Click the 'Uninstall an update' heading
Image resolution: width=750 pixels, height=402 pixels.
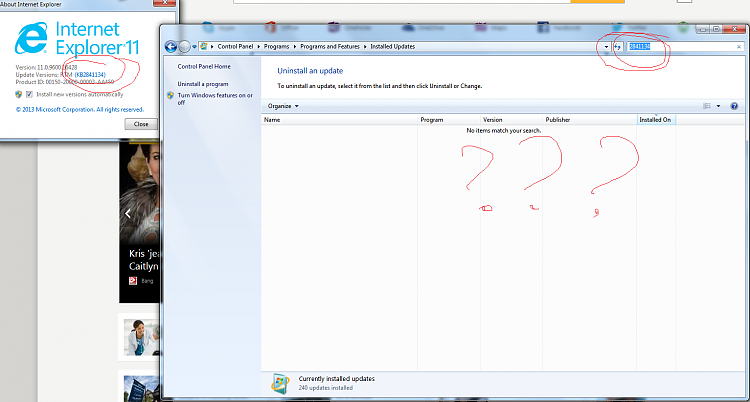point(310,71)
